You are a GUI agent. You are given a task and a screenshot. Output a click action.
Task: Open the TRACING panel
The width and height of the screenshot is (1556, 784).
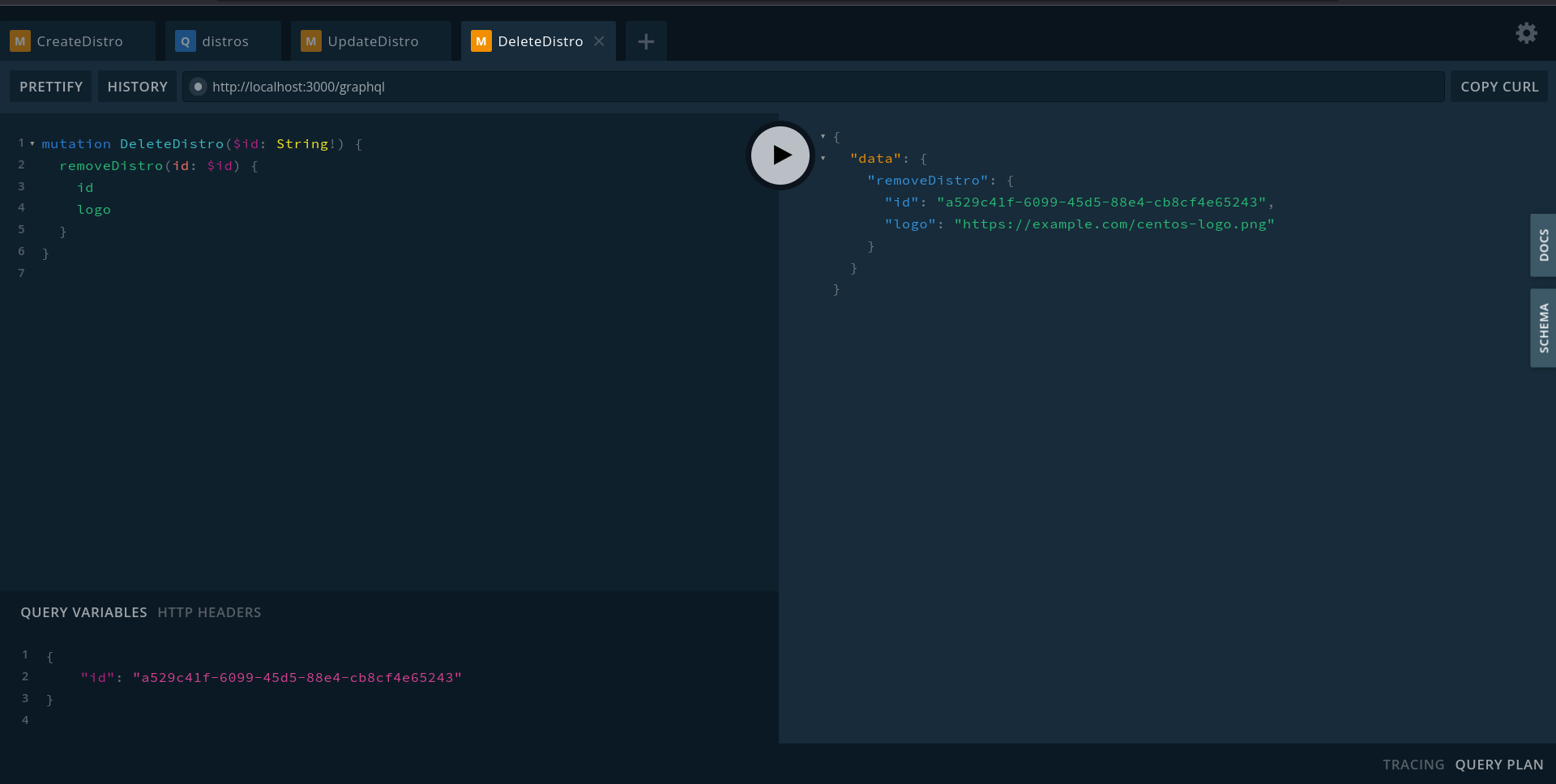(x=1413, y=765)
